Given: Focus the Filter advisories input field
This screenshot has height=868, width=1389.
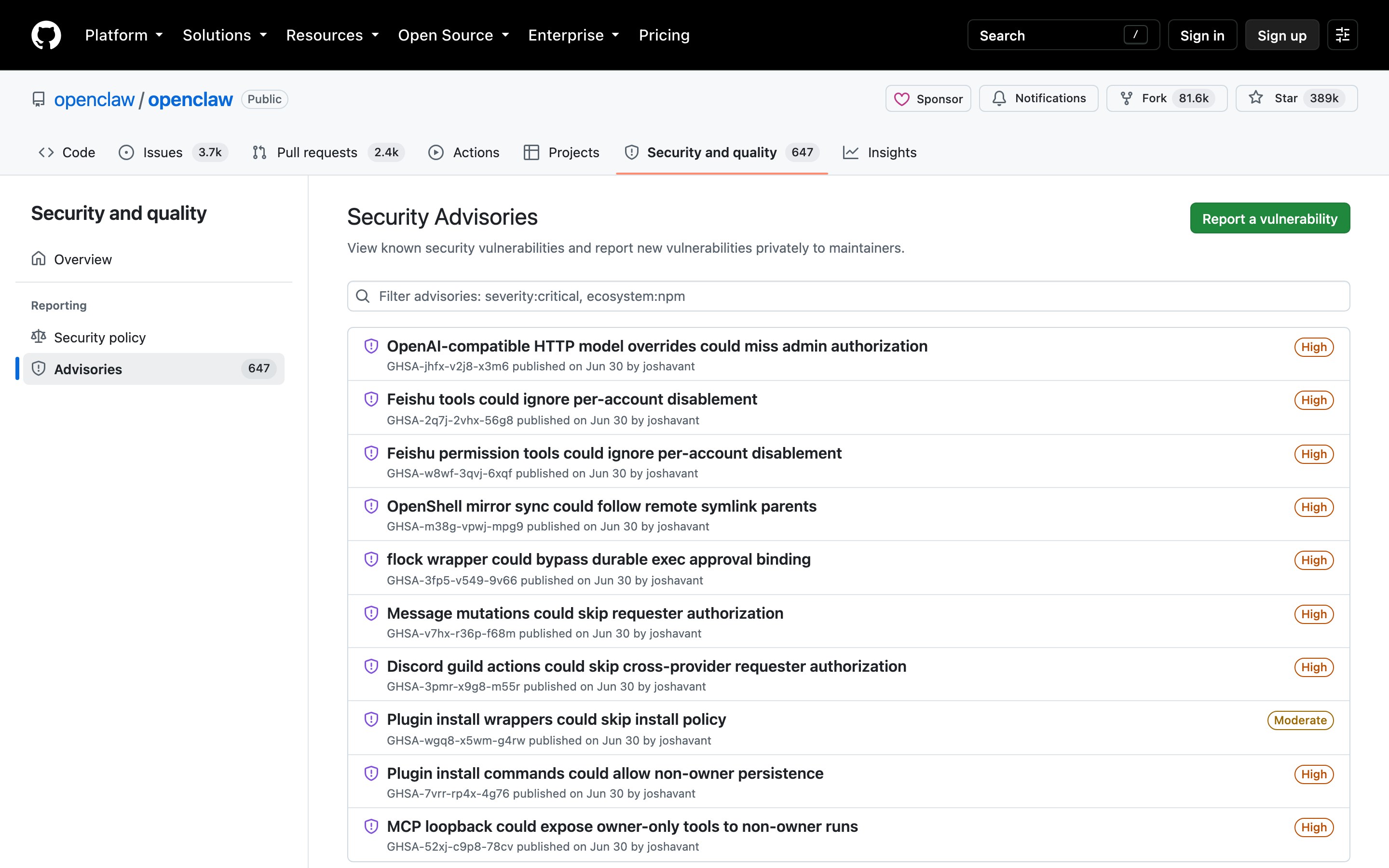Looking at the screenshot, I should (848, 296).
